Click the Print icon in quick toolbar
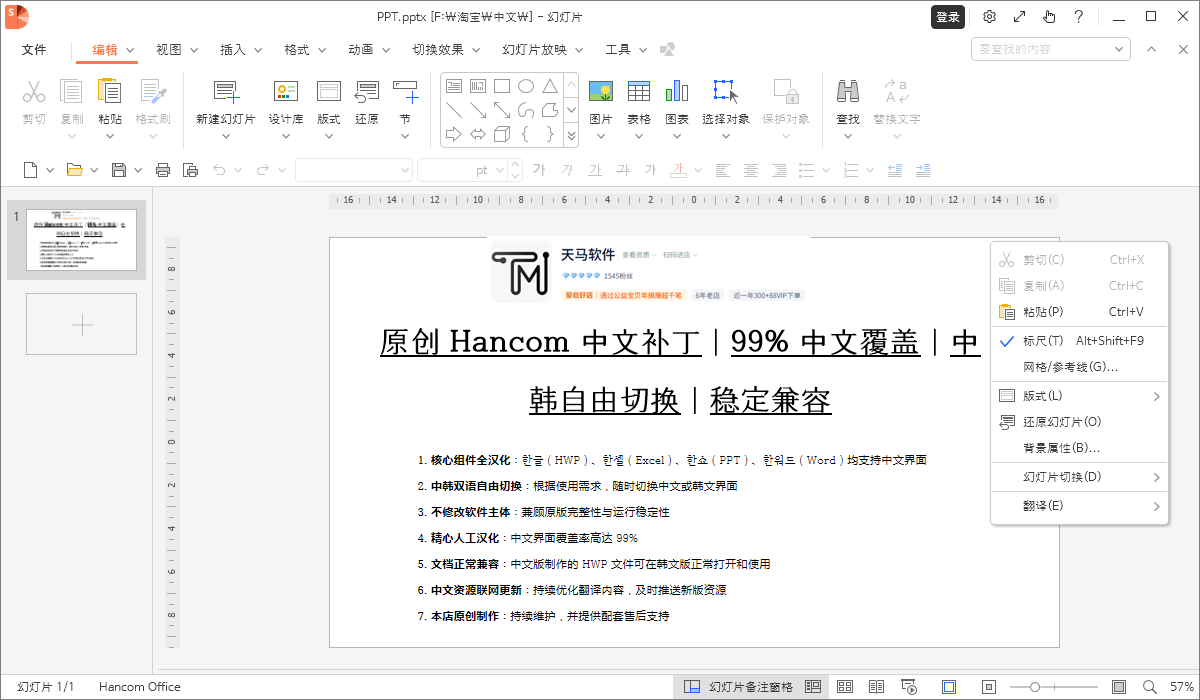This screenshot has width=1200, height=700. (163, 170)
